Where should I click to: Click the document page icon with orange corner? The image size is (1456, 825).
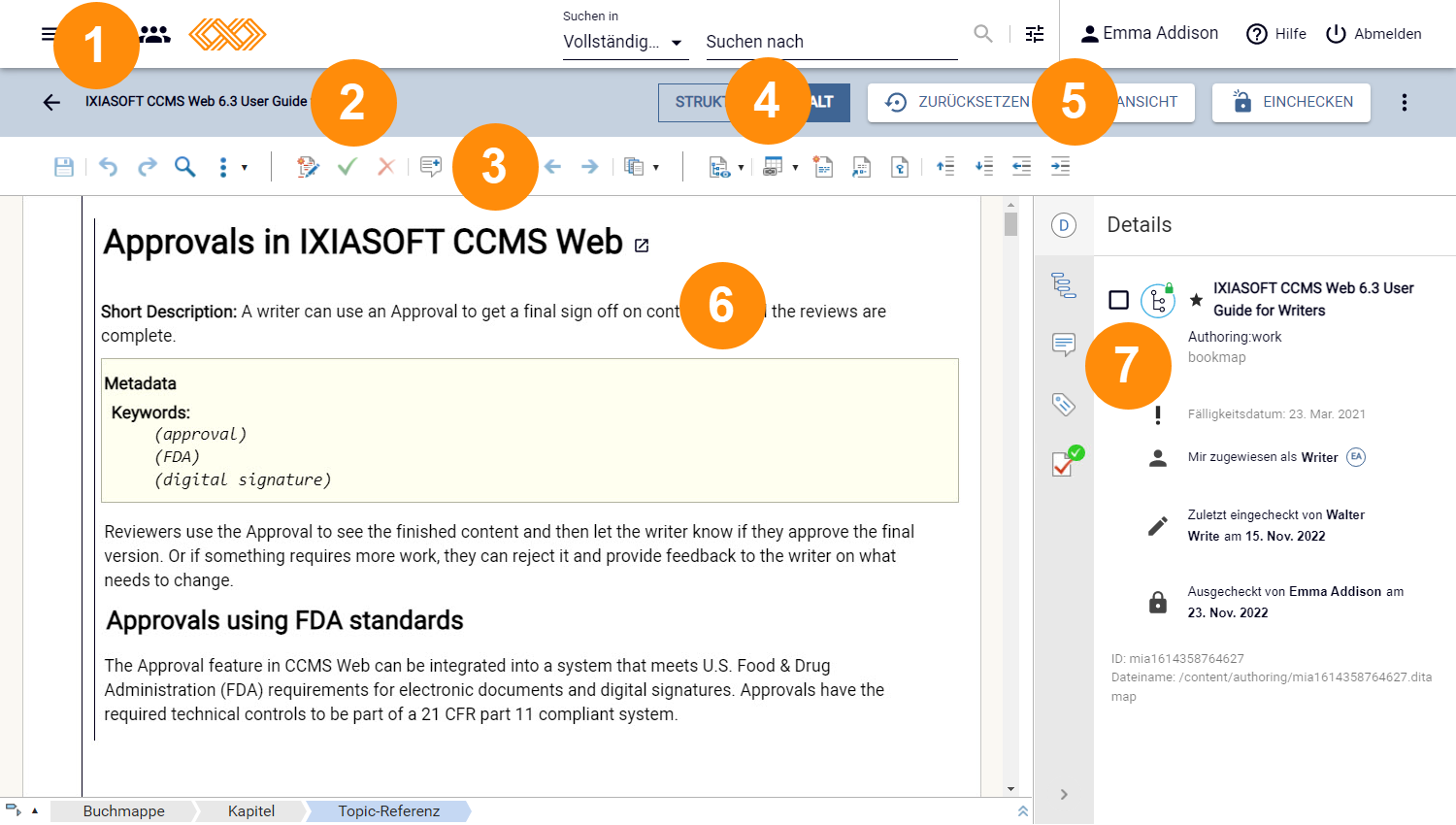point(823,167)
